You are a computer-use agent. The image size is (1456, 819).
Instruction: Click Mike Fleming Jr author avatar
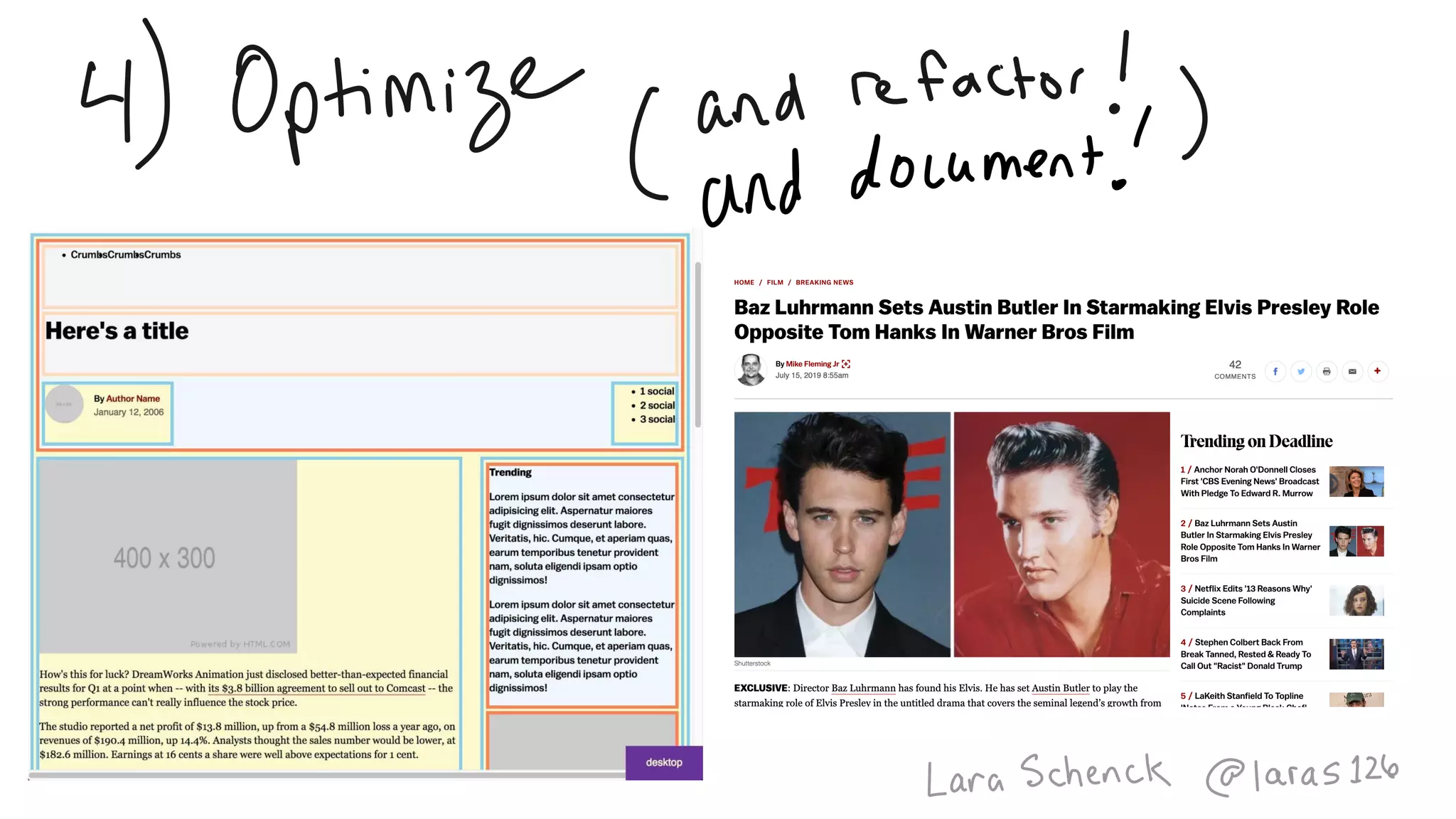pyautogui.click(x=751, y=370)
